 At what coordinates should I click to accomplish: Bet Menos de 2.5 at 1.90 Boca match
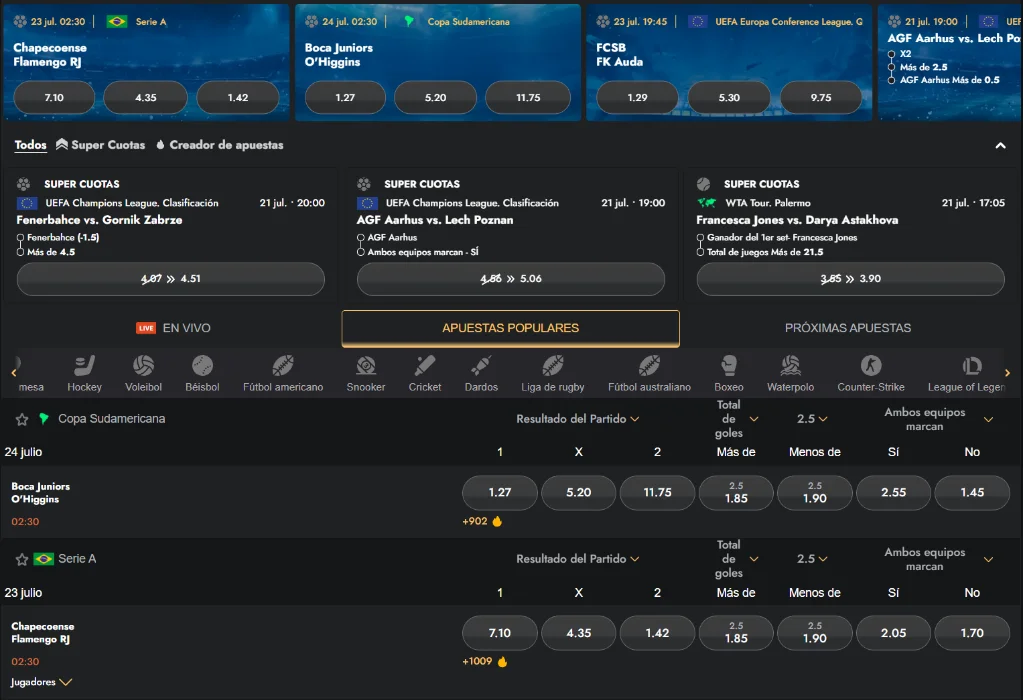tap(815, 493)
